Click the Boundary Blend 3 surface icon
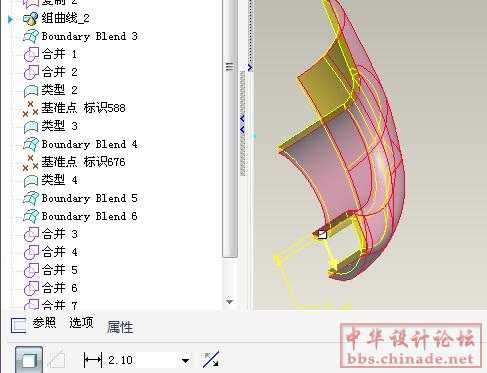487x373 pixels. (31, 36)
